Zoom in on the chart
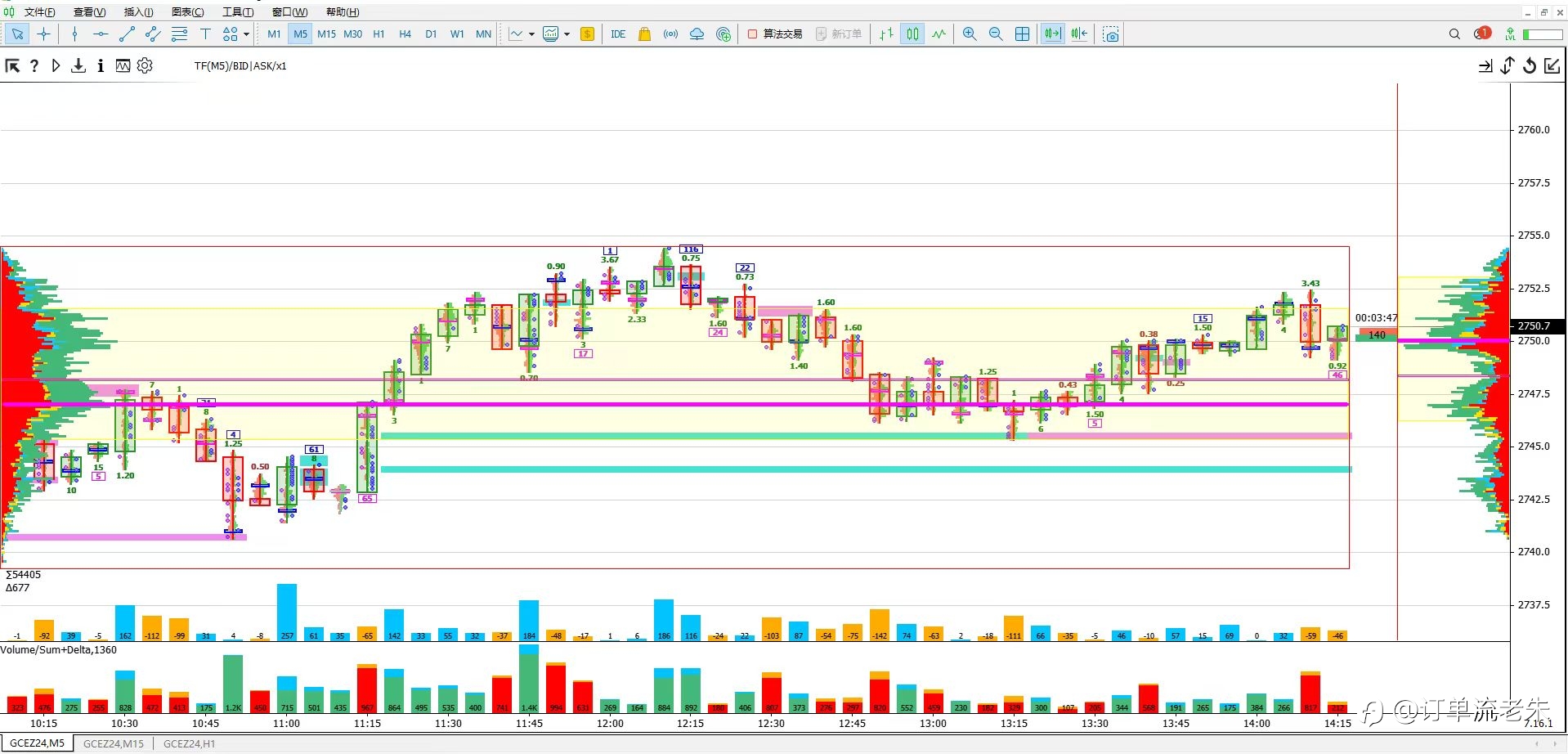The width and height of the screenshot is (1568, 754). [x=970, y=34]
